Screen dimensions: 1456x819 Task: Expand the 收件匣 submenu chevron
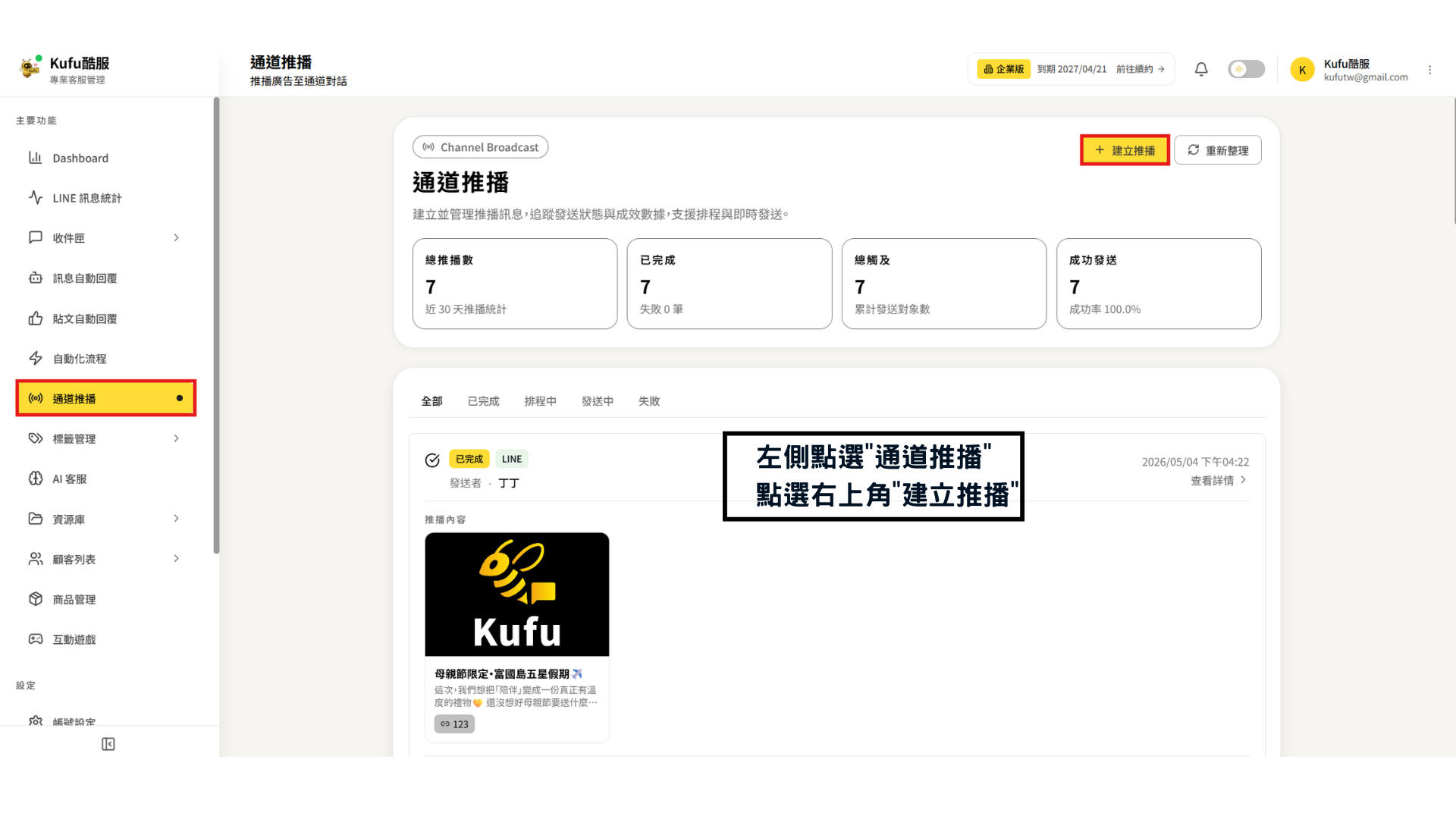177,237
